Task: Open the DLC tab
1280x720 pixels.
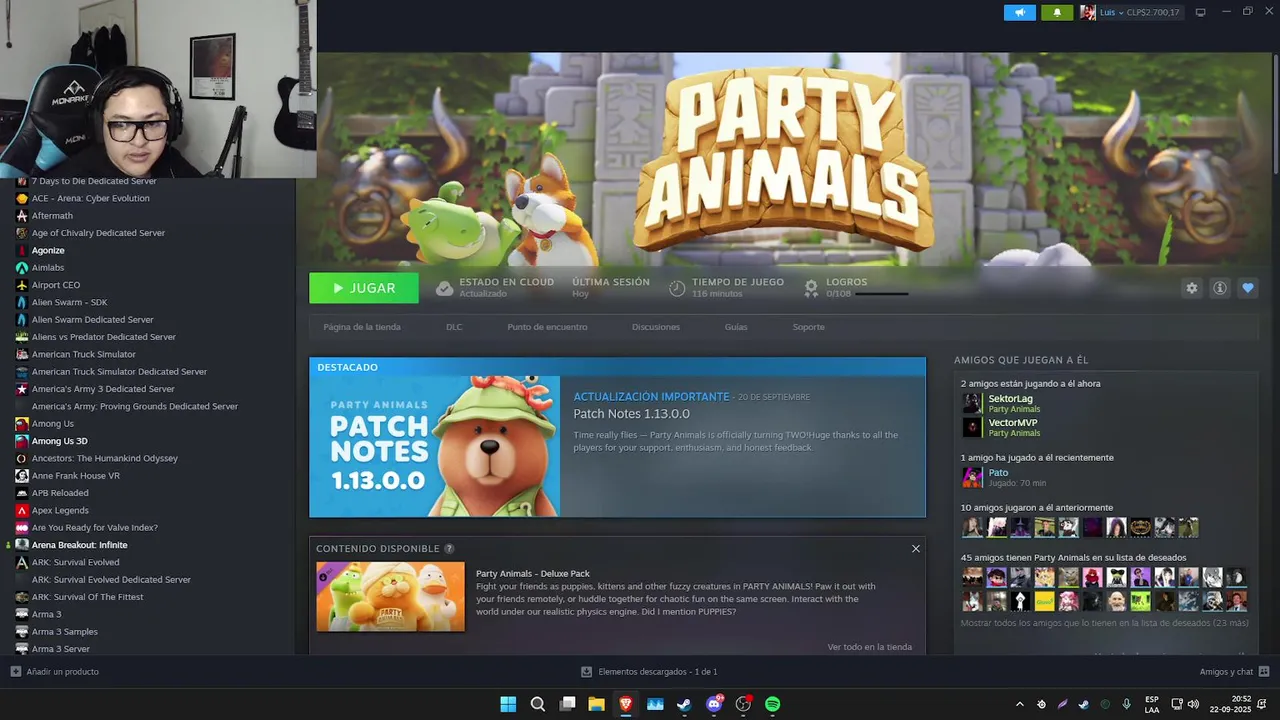Action: 454,327
